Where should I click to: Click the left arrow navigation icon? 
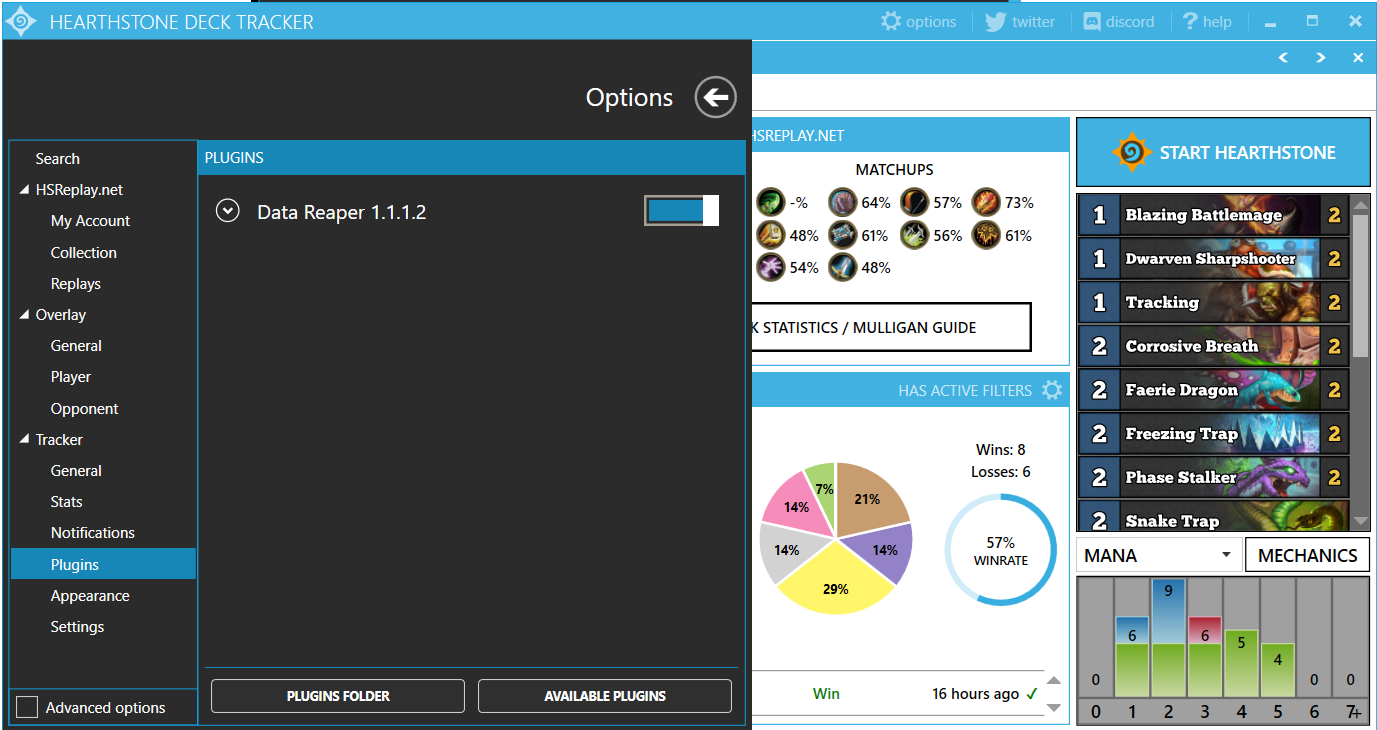[1284, 58]
